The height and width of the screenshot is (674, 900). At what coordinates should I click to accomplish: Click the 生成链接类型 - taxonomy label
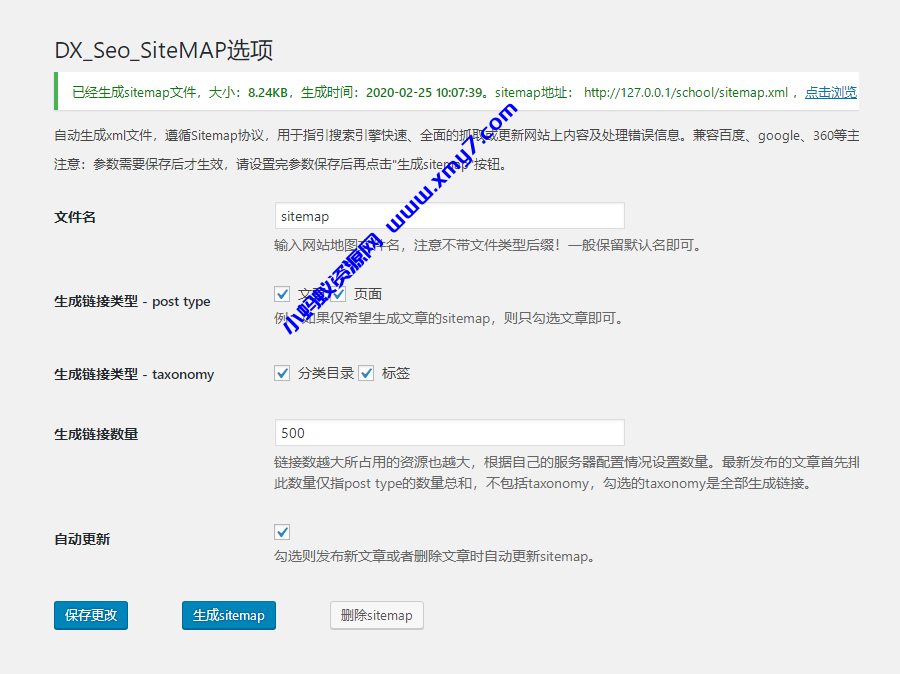(134, 374)
